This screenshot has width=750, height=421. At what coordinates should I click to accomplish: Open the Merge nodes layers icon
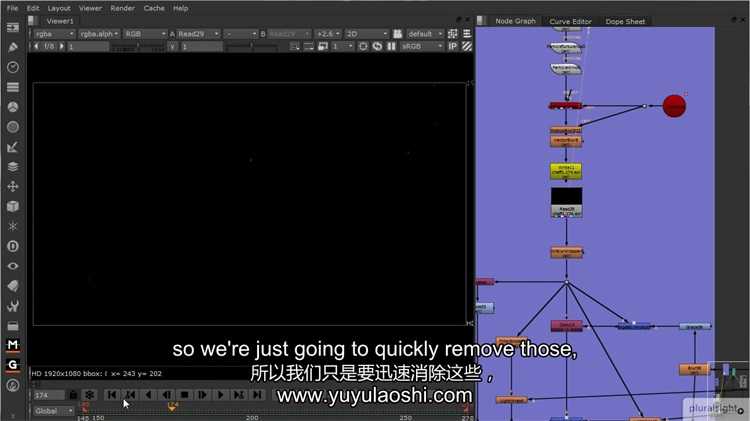[x=13, y=166]
